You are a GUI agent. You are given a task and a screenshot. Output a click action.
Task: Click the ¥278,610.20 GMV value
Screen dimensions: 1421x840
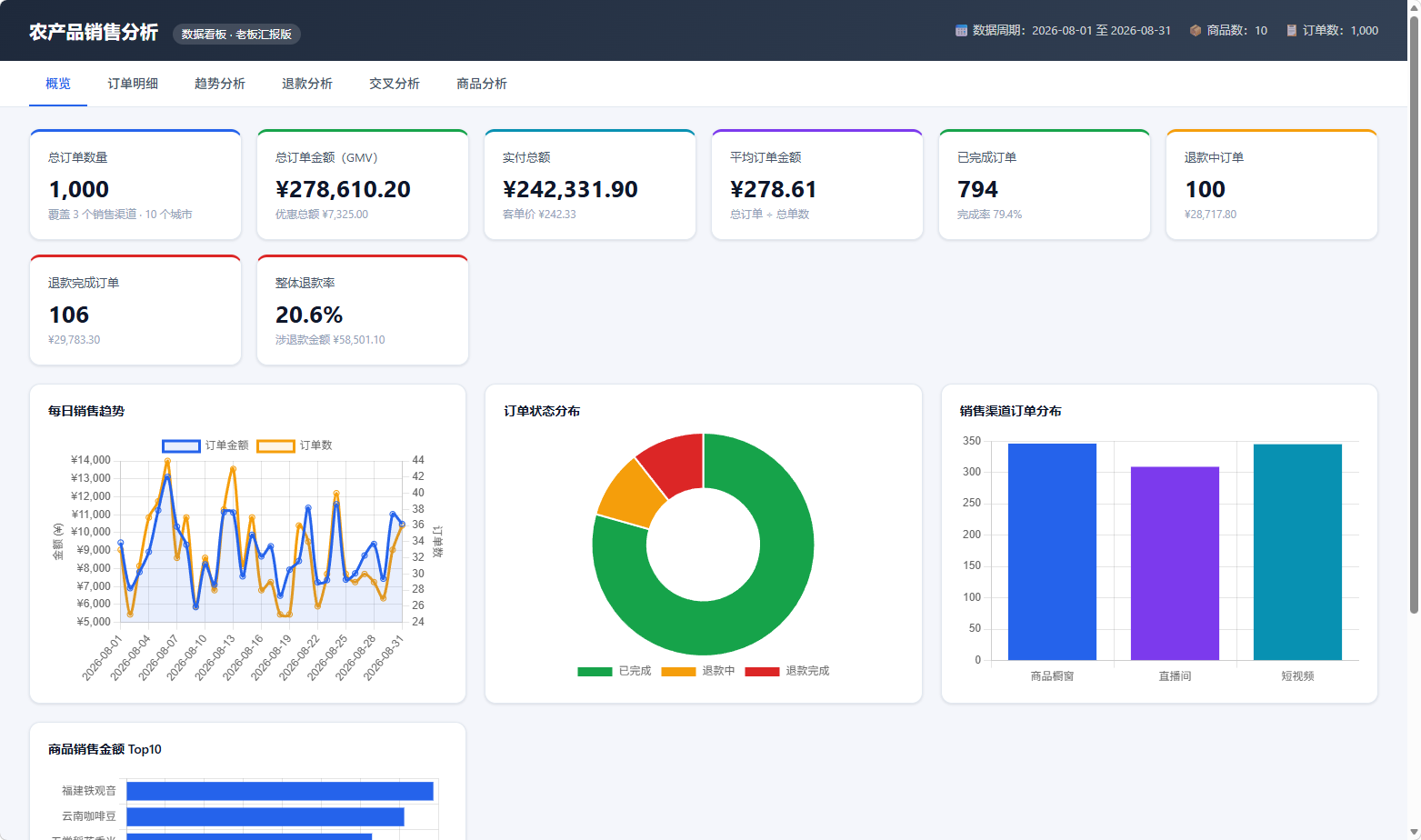tap(343, 189)
